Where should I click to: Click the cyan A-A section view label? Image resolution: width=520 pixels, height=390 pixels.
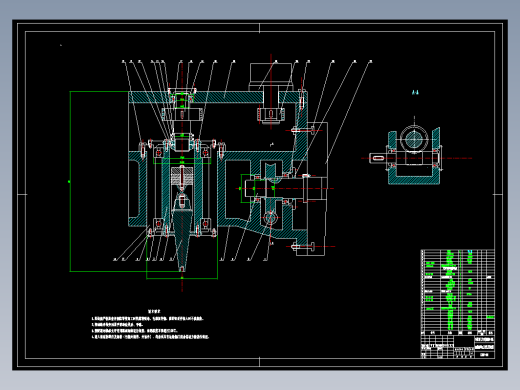[415, 93]
